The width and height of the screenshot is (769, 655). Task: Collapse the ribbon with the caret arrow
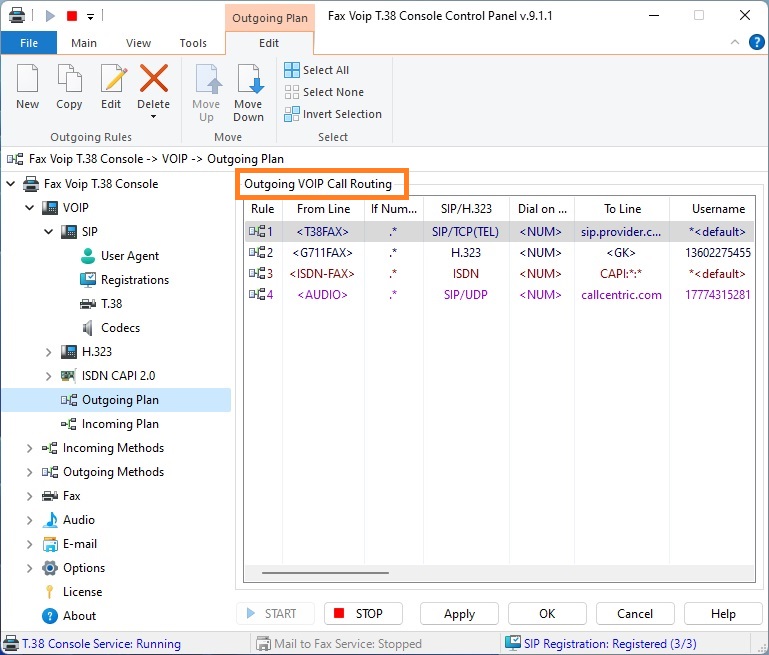click(735, 42)
